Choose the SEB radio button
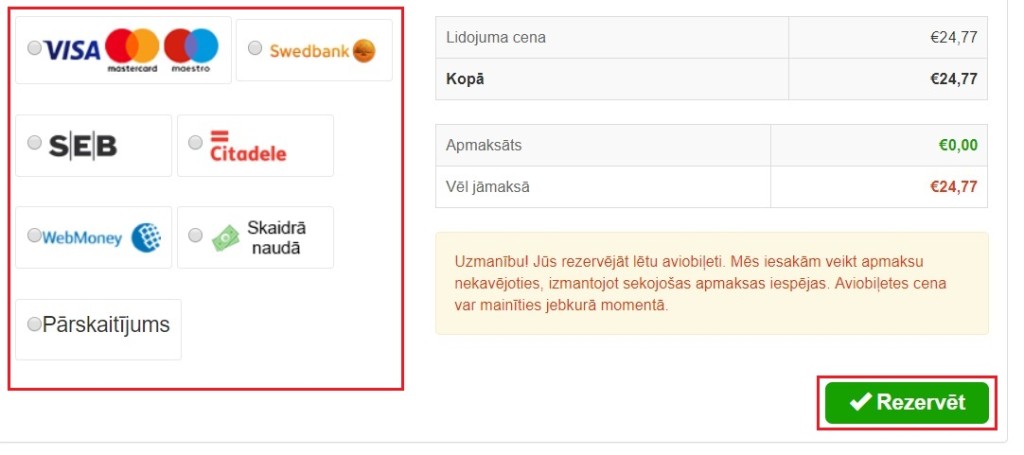The width and height of the screenshot is (1024, 455). coord(35,143)
